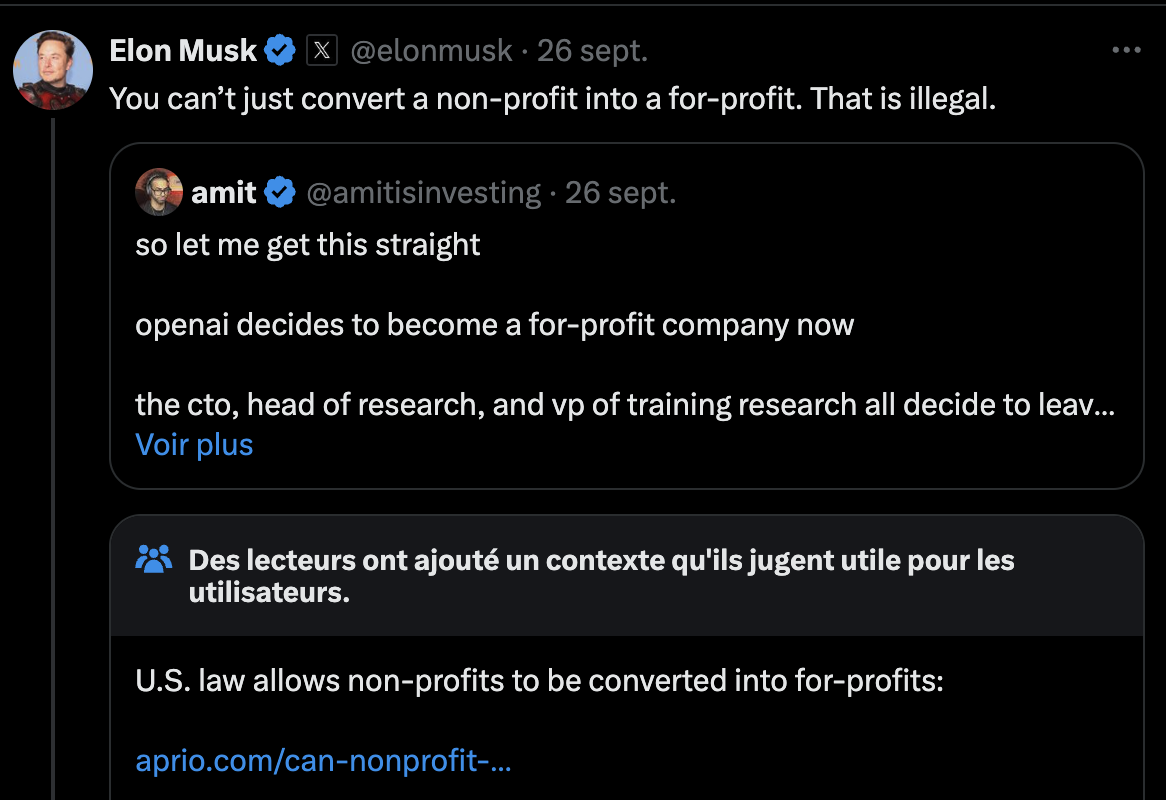This screenshot has height=800, width=1166.
Task: Open the @amitisinvesting handle link
Action: pos(424,193)
